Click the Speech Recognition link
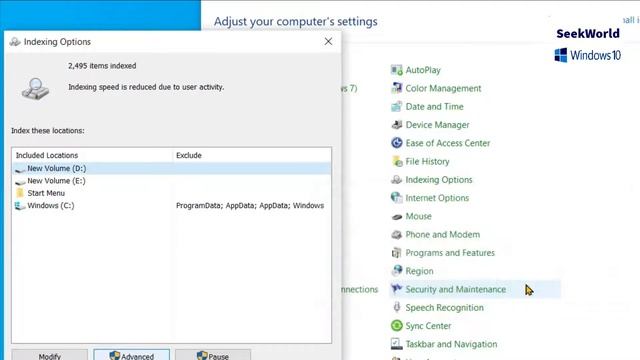Screen dimensions: 640x360 [x=444, y=308]
